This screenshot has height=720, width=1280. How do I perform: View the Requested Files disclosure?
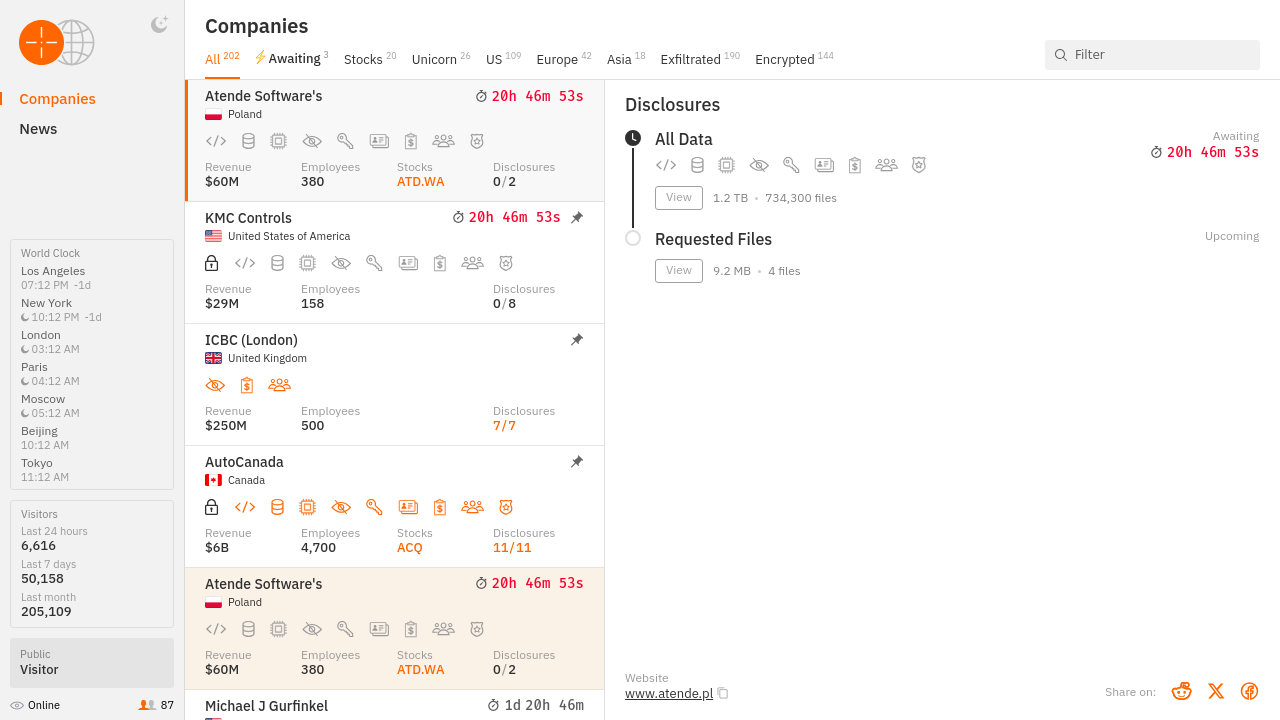coord(678,271)
